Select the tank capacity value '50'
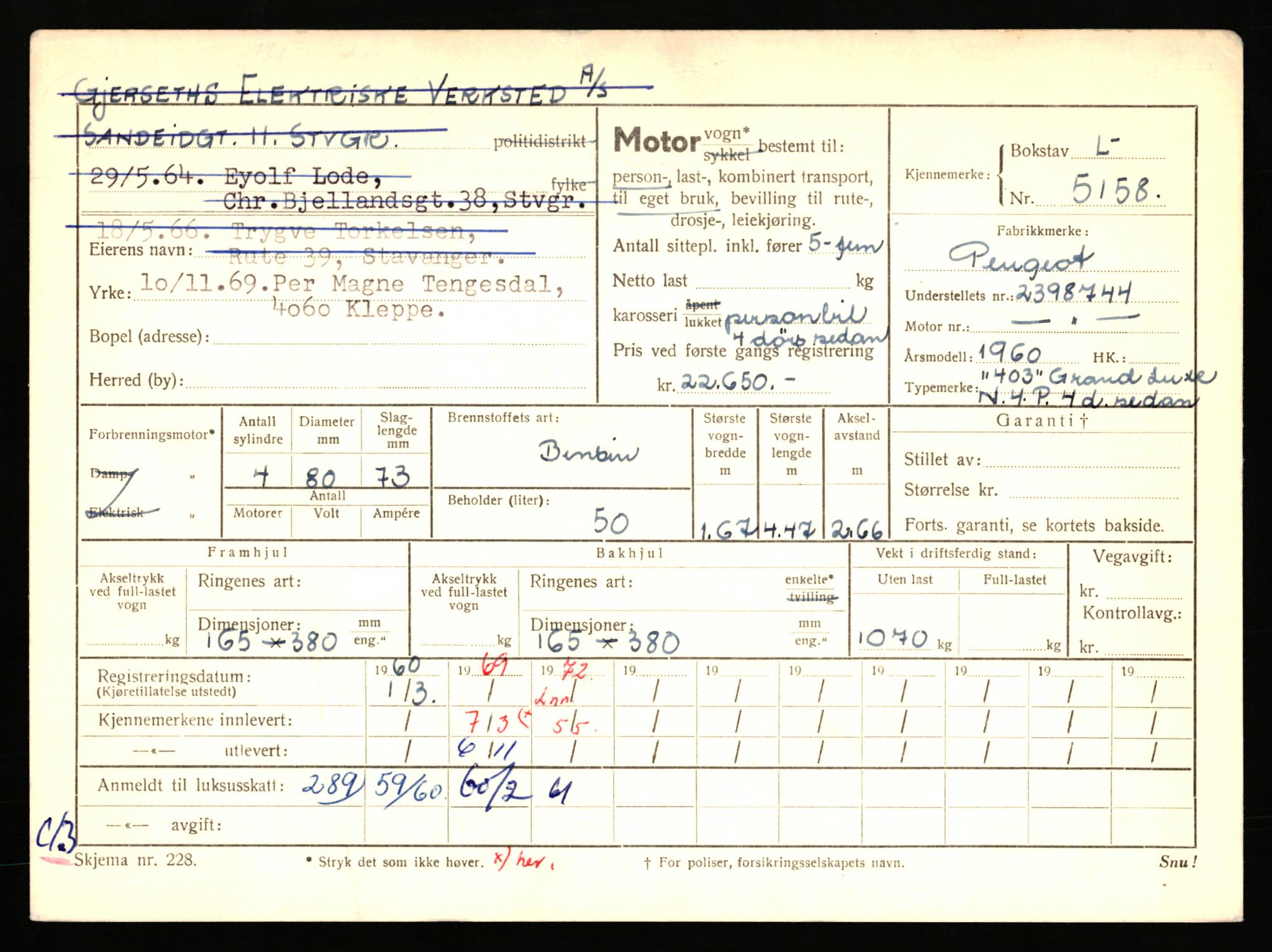 click(611, 522)
